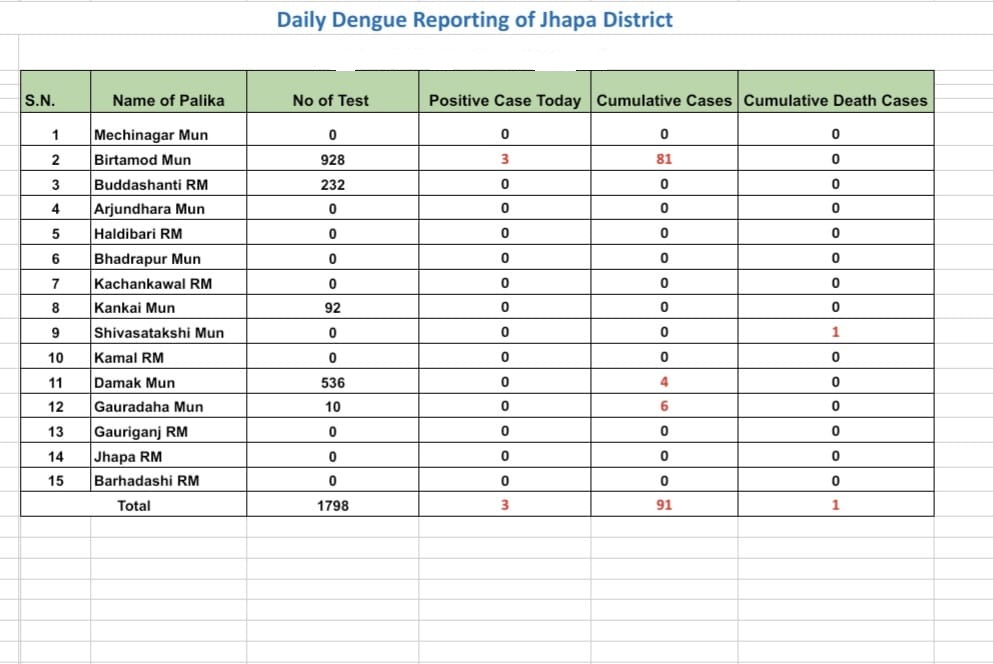Select the 'Barhadashi RM' cell

pos(168,480)
